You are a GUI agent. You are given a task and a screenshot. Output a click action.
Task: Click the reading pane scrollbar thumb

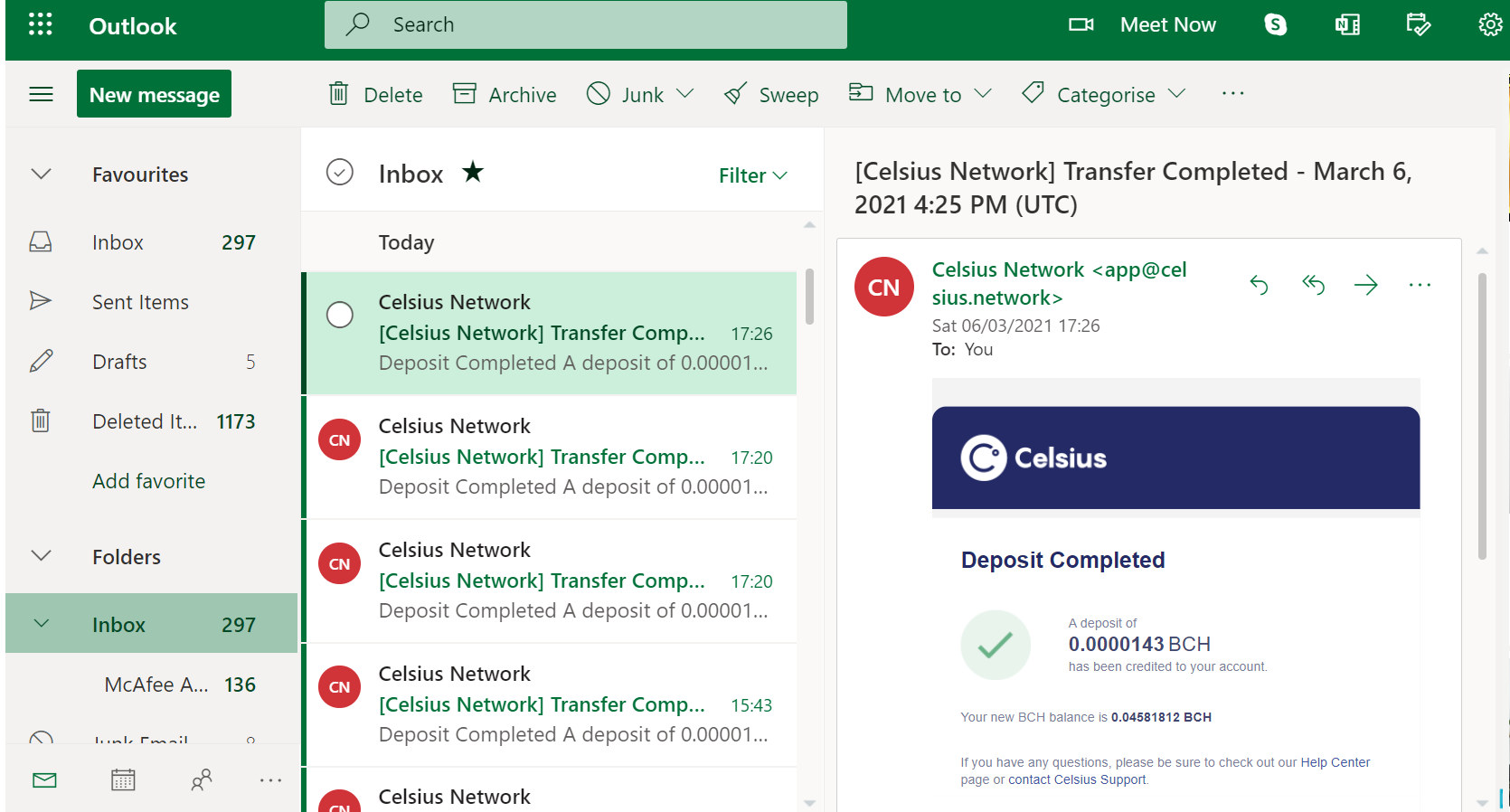pyautogui.click(x=1481, y=416)
